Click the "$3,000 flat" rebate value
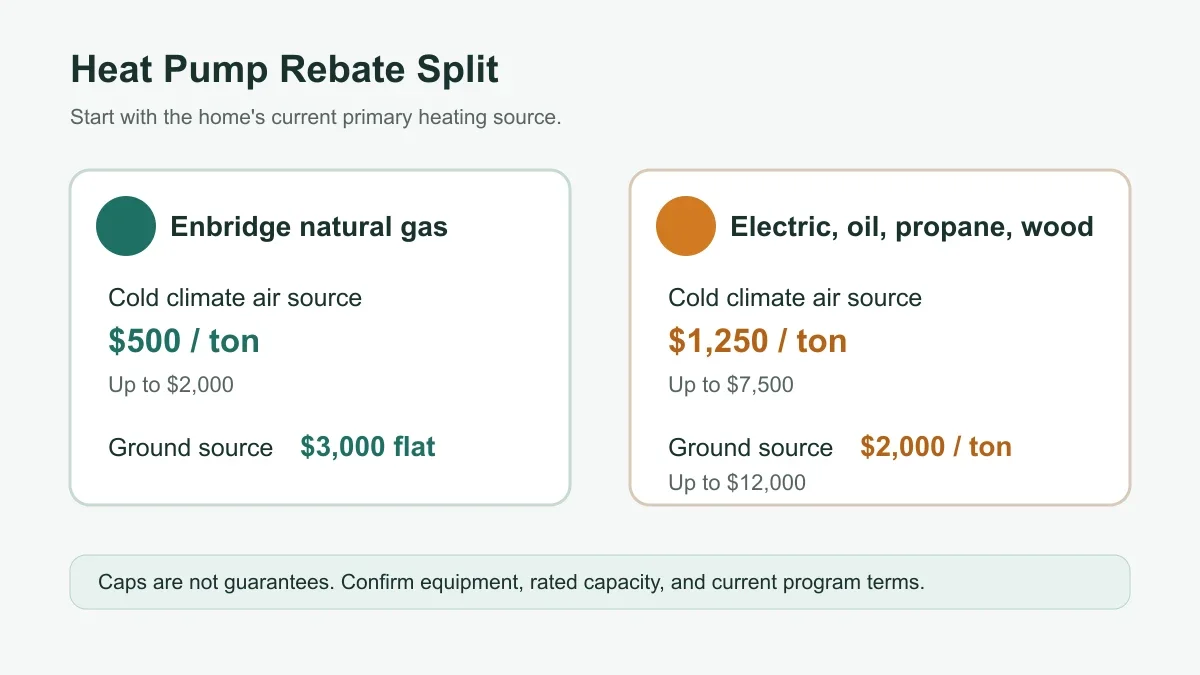Viewport: 1200px width, 675px height. [x=368, y=446]
